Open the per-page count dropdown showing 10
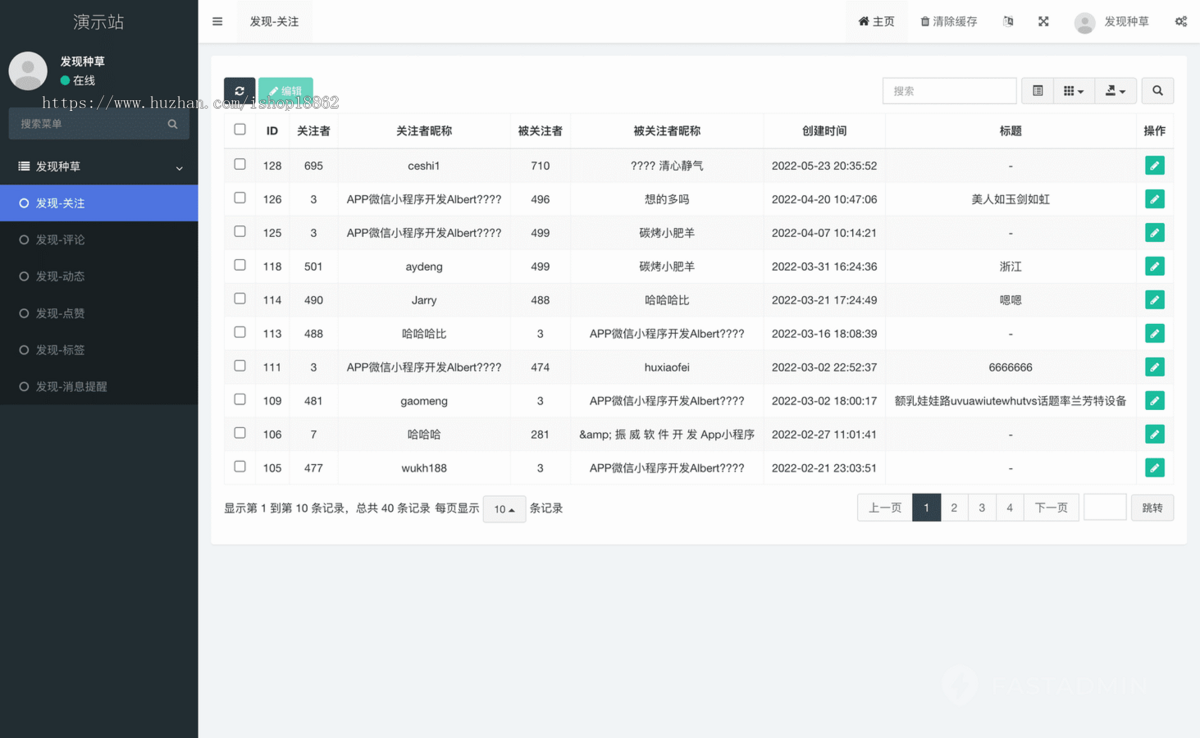The height and width of the screenshot is (738, 1200). (x=504, y=508)
